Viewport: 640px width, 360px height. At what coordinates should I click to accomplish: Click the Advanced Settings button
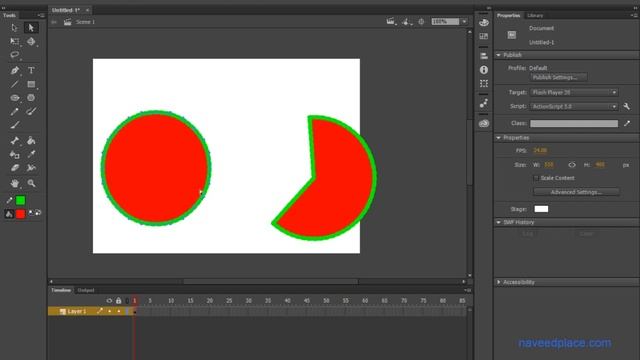tap(576, 192)
